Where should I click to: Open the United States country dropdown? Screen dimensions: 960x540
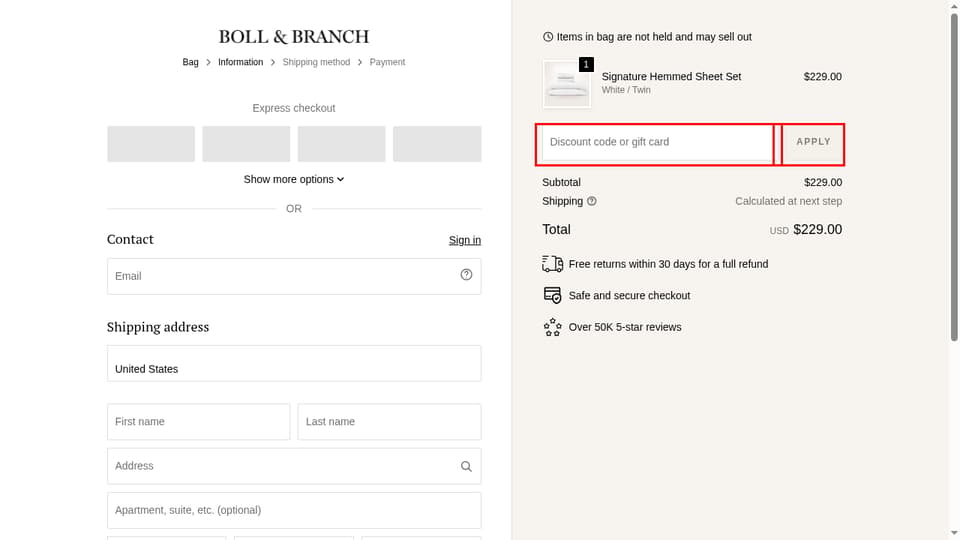(x=294, y=363)
